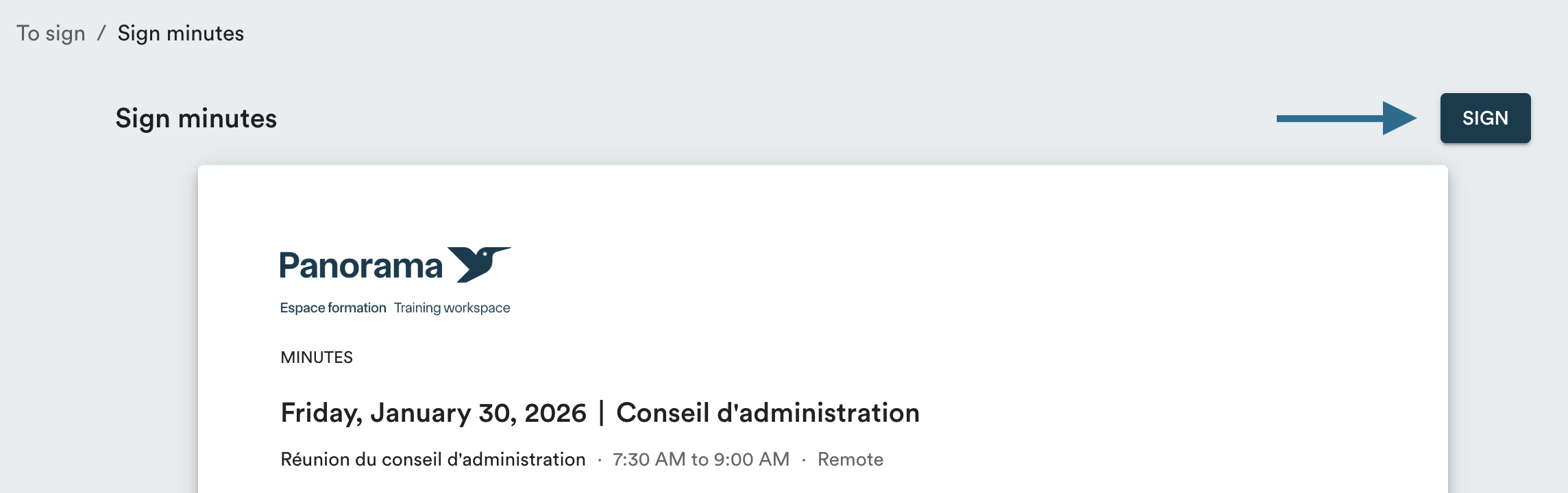Click the MINUTES document label
Screen dimensions: 1568x493
point(317,357)
